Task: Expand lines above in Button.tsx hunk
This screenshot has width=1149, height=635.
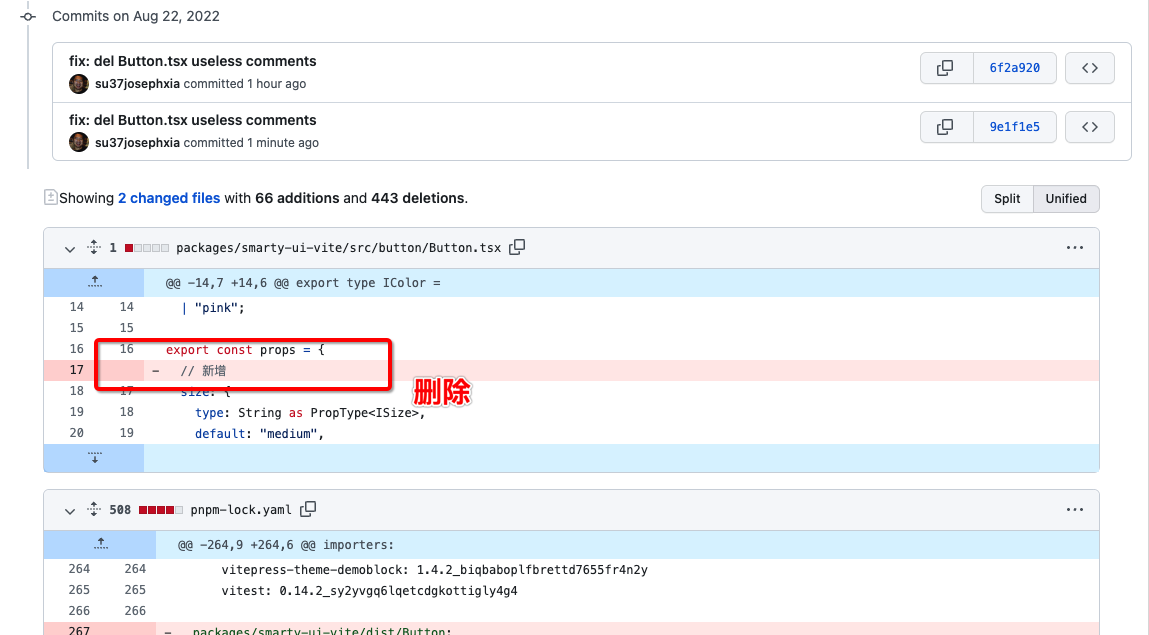Action: [94, 283]
